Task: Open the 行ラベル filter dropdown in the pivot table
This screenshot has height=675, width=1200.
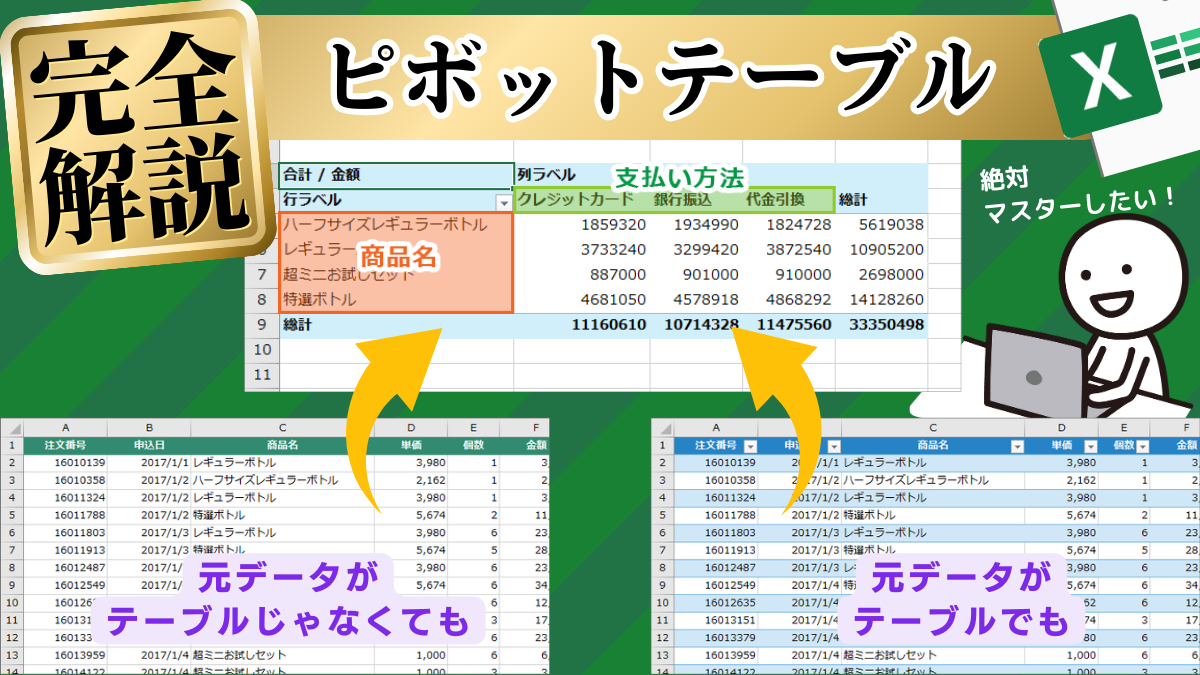Action: (505, 203)
